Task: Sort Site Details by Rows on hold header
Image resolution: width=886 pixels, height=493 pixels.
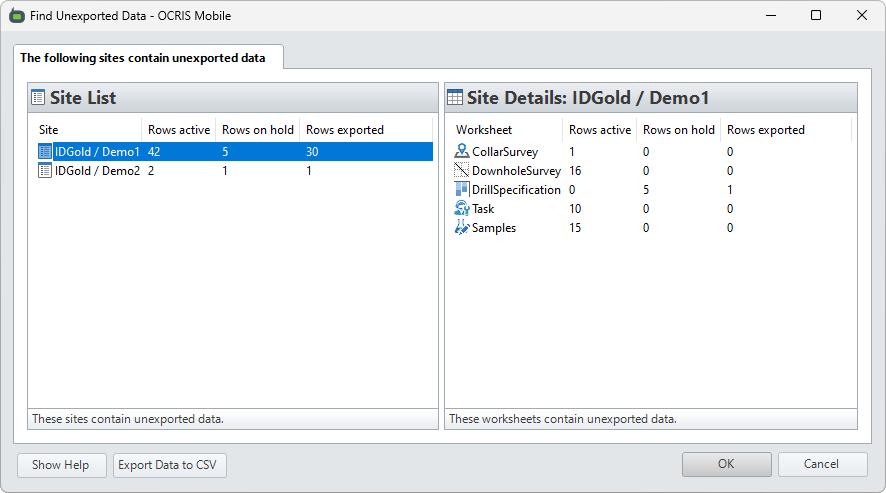Action: point(679,130)
